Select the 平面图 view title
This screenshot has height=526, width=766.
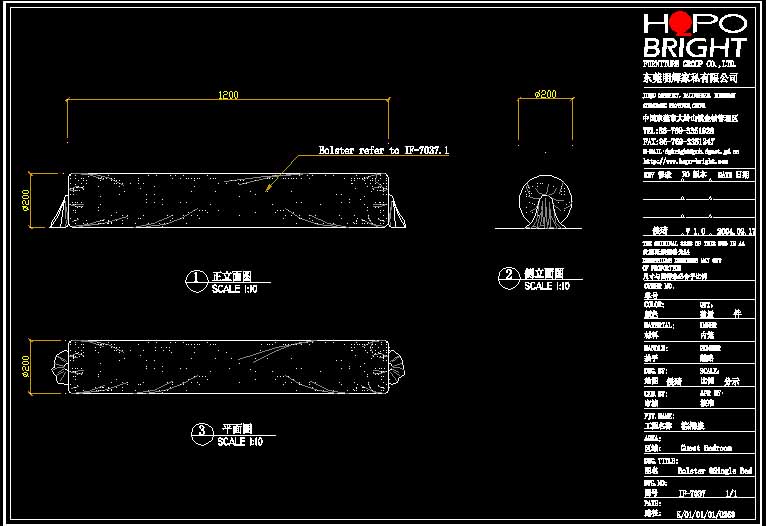pos(237,429)
